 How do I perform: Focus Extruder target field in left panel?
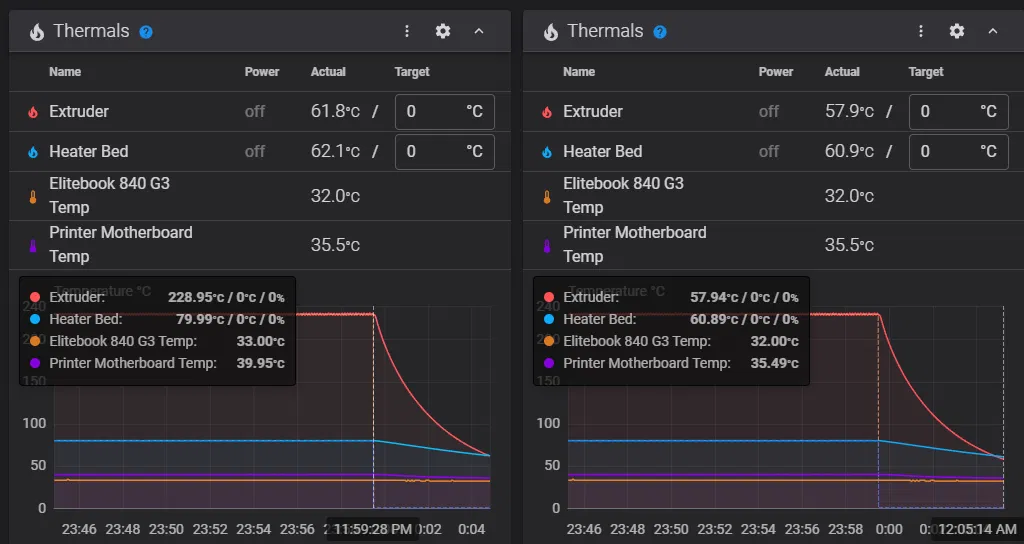click(445, 112)
